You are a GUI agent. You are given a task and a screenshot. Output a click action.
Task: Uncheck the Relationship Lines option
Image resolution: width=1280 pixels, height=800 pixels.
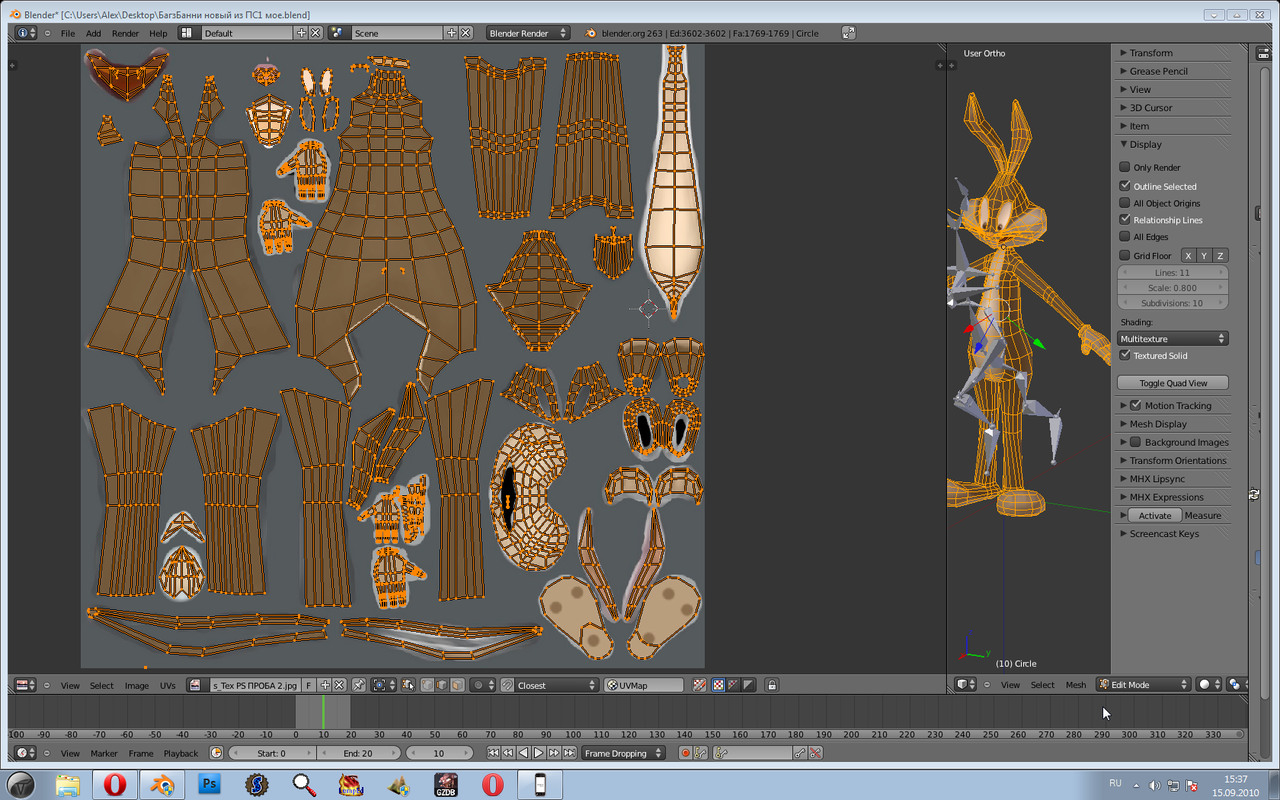click(1124, 219)
